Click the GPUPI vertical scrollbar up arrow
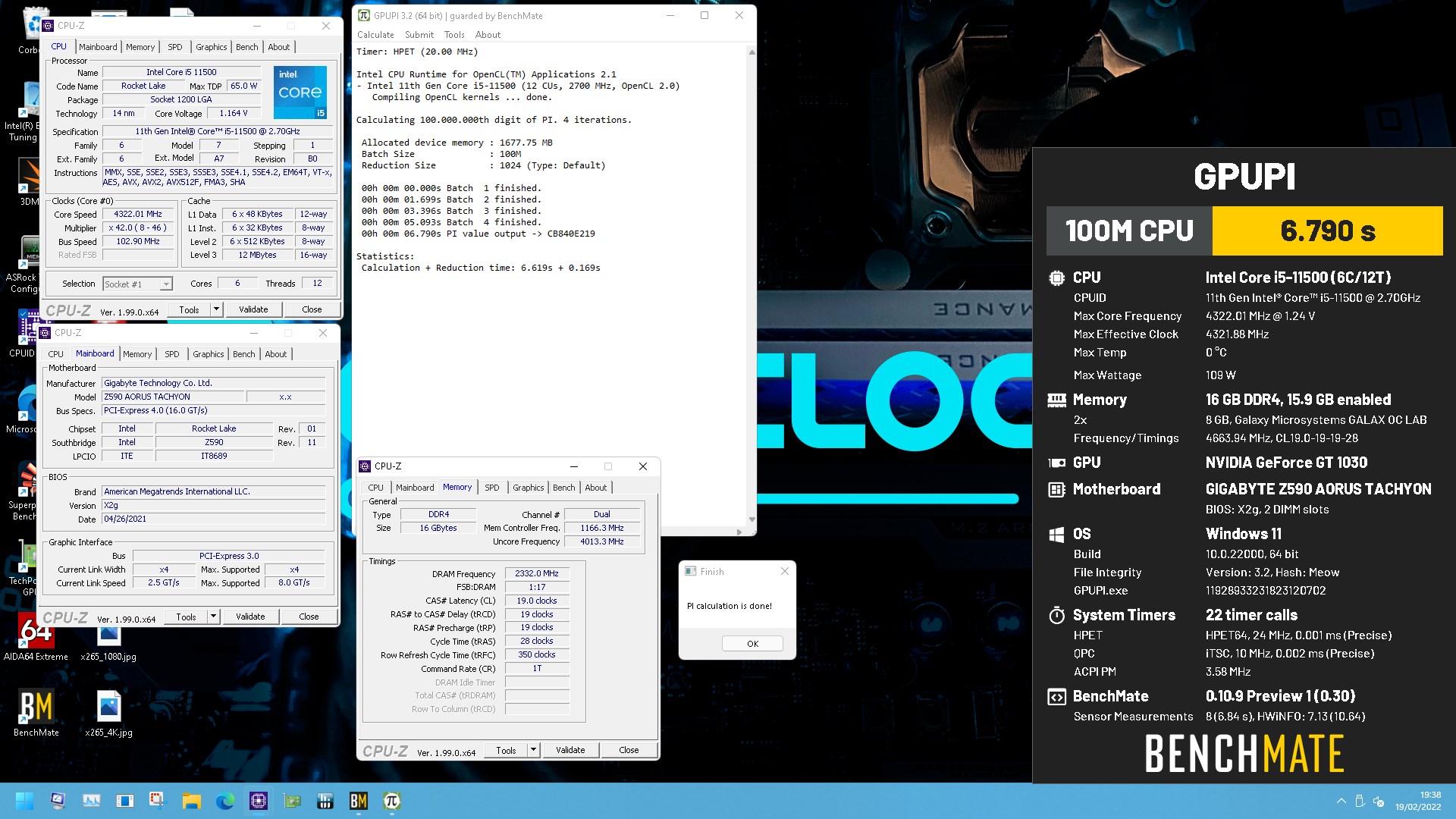Viewport: 1456px width, 819px height. click(752, 52)
